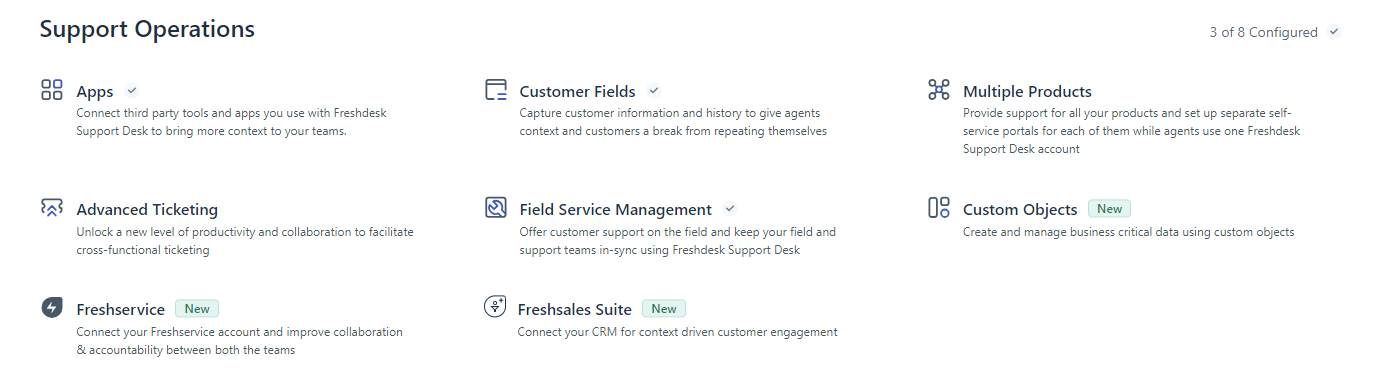Viewport: 1378px width, 383px height.
Task: Open the Custom Objects title link
Action: pyautogui.click(x=1020, y=210)
